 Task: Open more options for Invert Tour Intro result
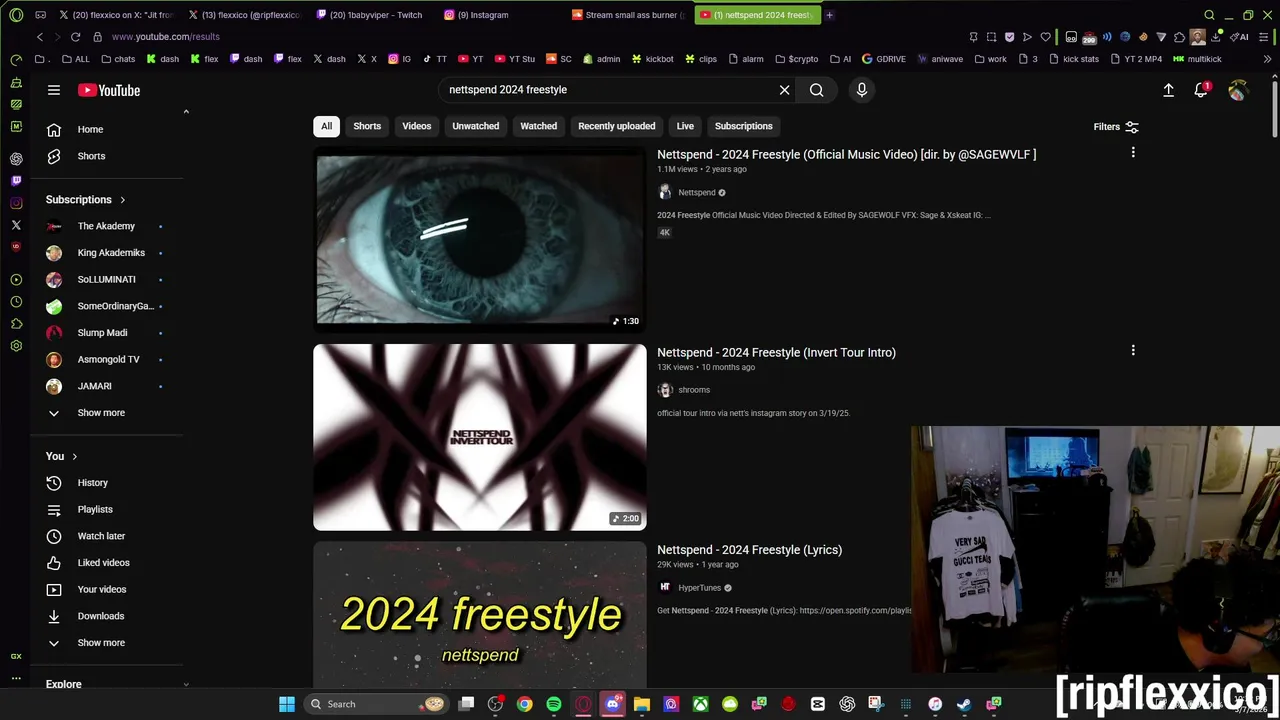(x=1133, y=351)
